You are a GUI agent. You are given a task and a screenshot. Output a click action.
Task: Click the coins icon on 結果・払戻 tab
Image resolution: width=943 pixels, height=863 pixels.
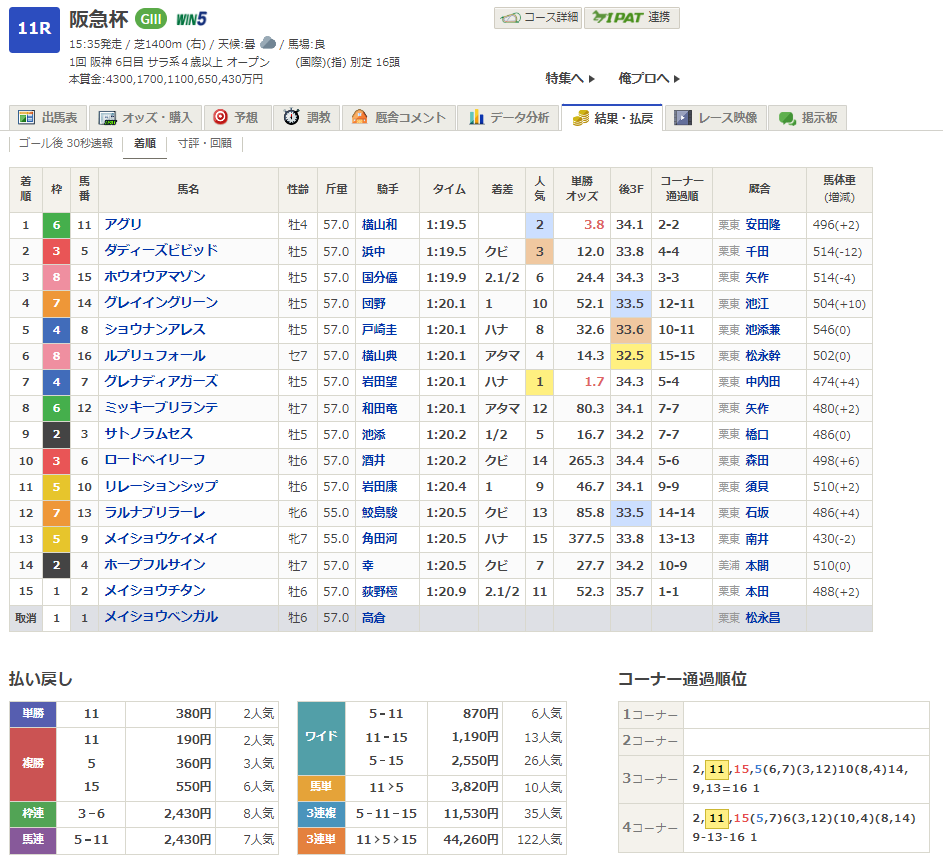pos(580,118)
